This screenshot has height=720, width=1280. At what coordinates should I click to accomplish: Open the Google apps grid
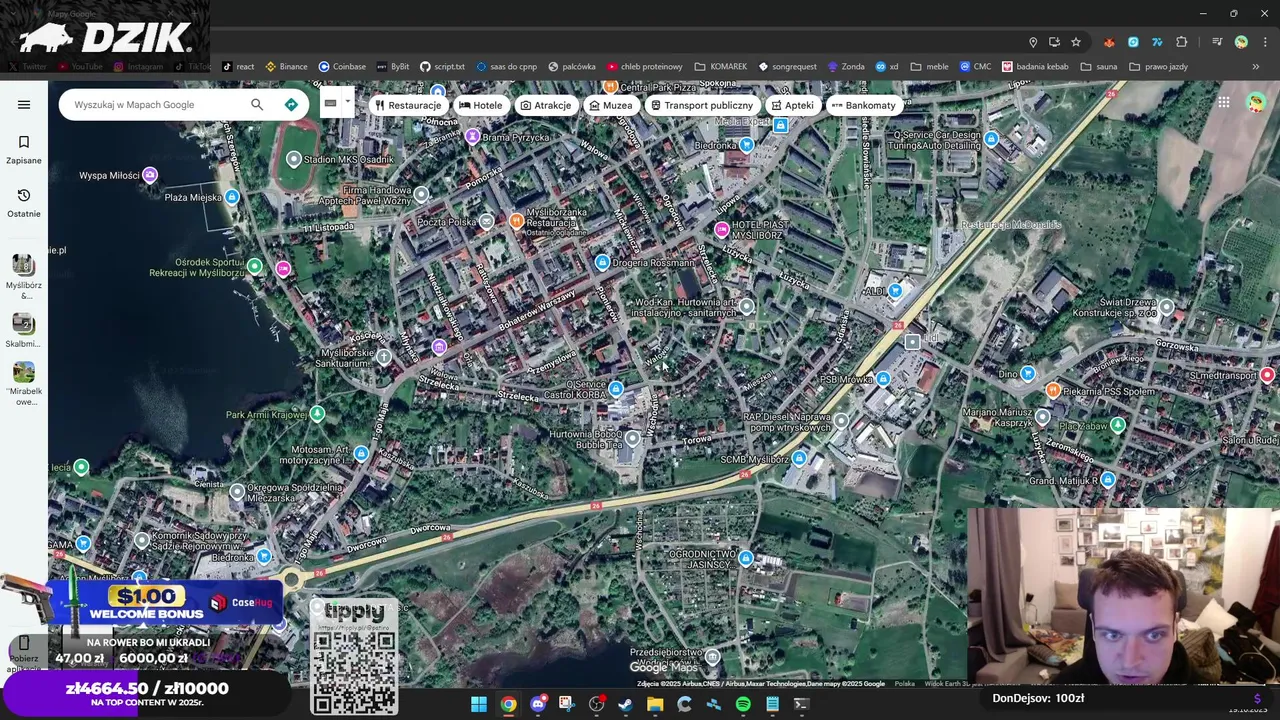[x=1224, y=102]
